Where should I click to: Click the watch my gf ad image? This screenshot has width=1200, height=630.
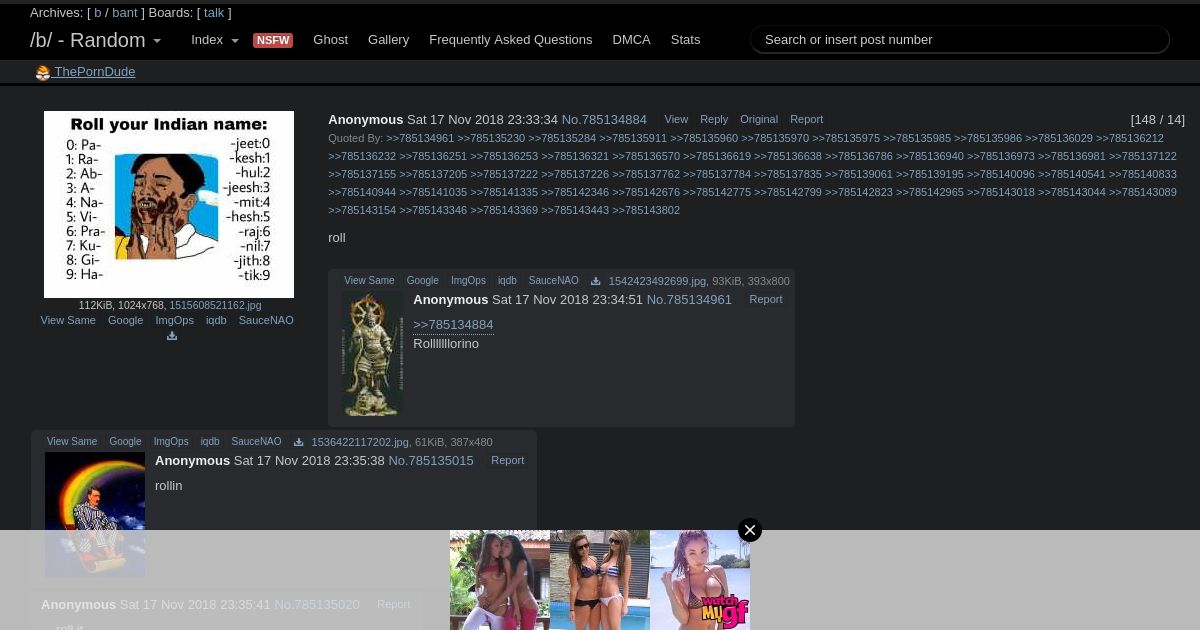700,580
